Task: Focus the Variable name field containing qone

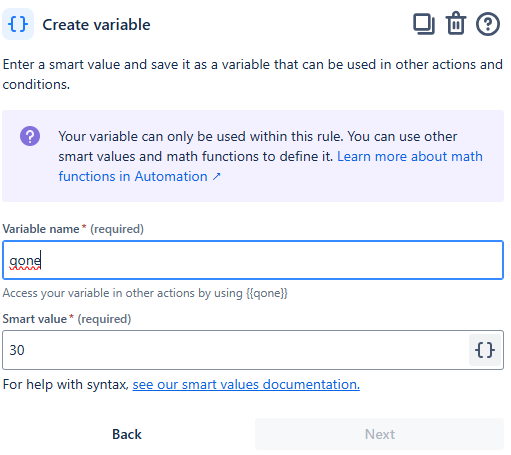Action: (253, 260)
